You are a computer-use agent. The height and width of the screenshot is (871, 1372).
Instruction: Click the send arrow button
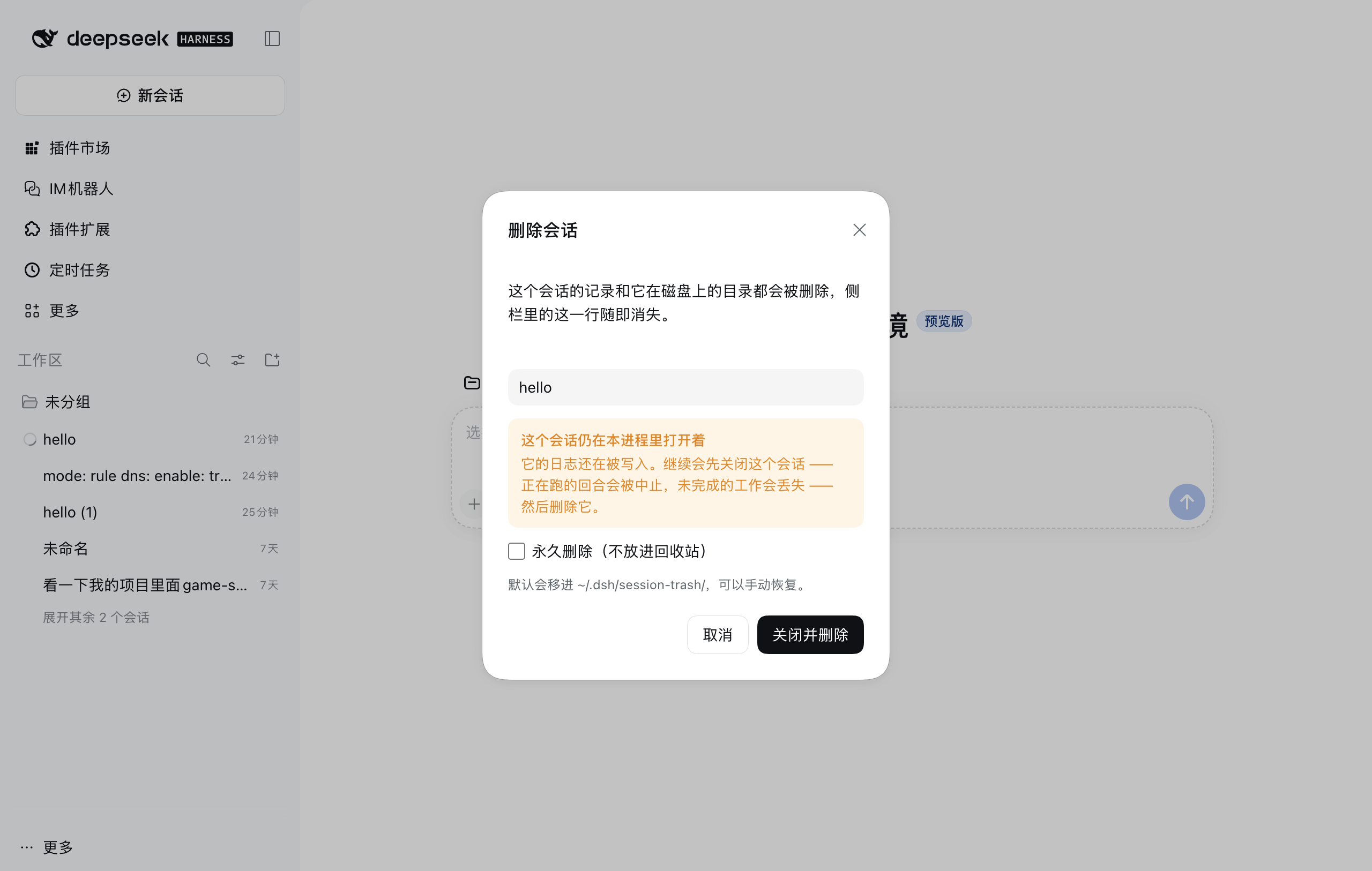(1186, 502)
